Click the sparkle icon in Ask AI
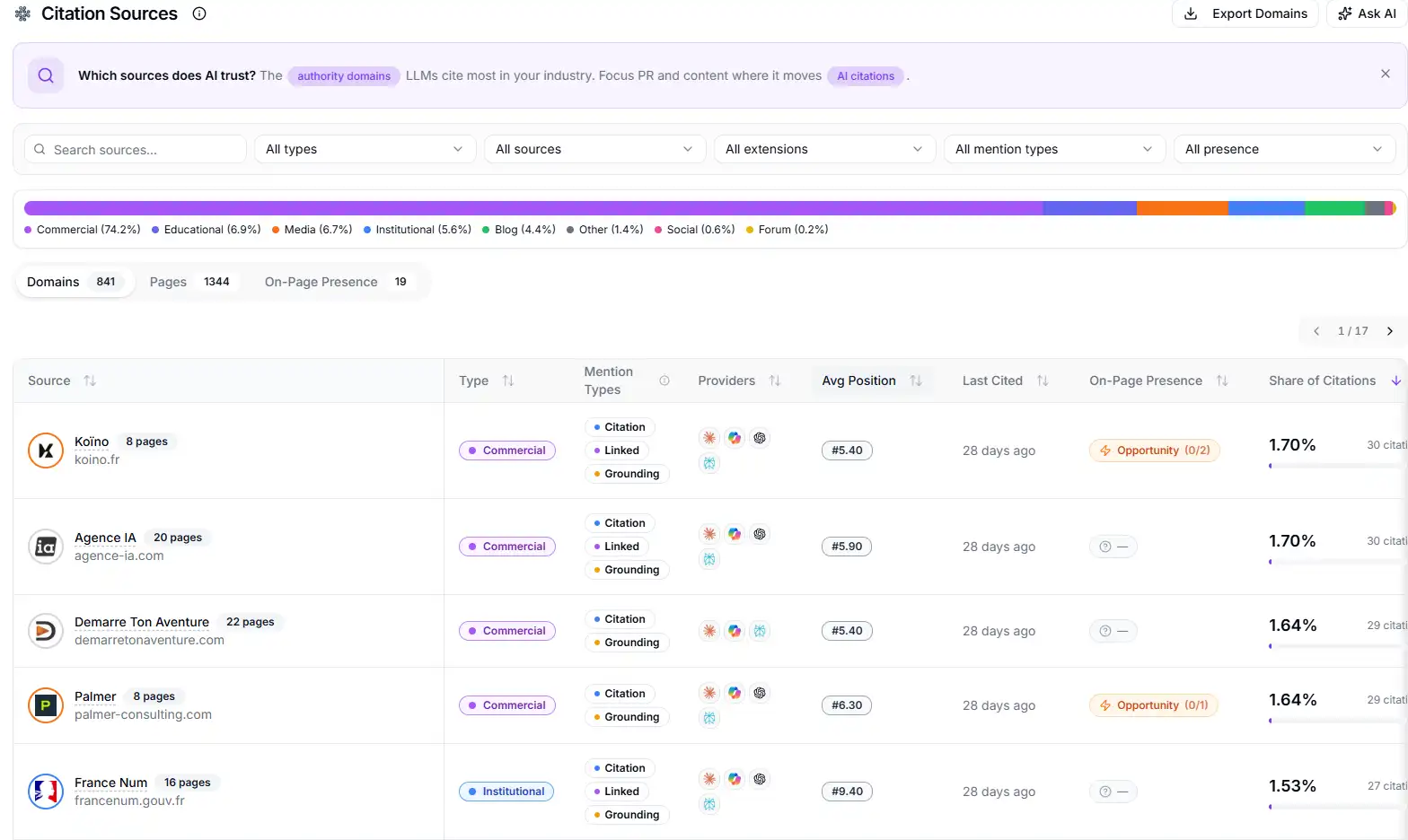This screenshot has width=1408, height=840. (x=1344, y=13)
